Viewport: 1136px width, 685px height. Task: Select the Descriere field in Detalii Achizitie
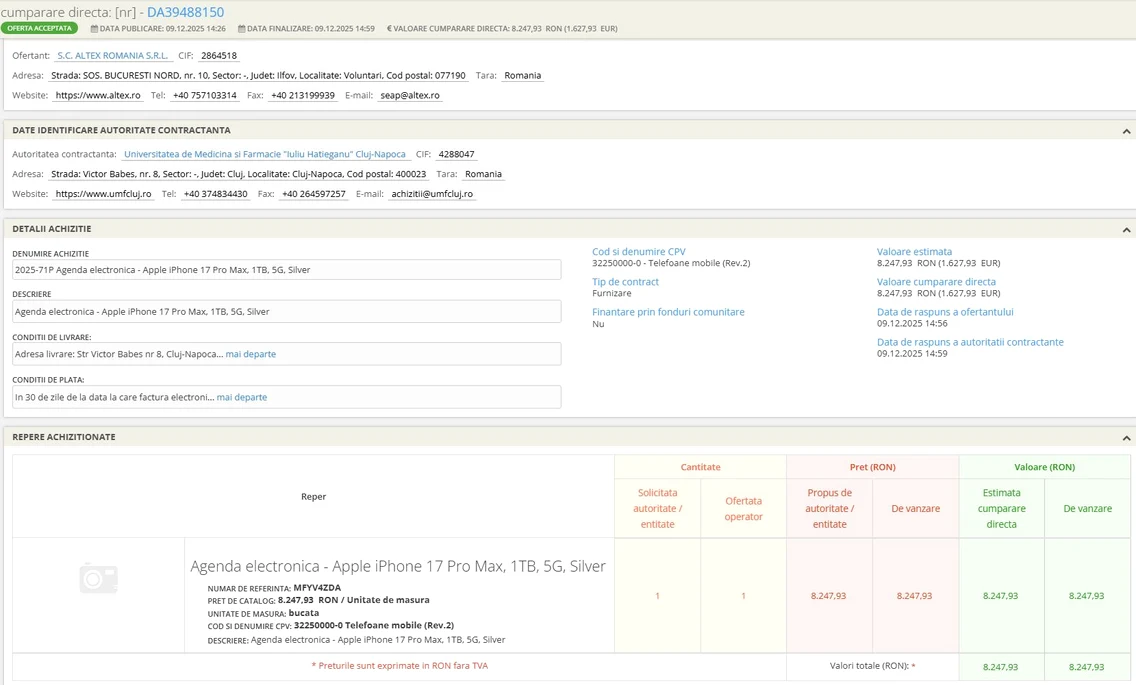point(286,312)
